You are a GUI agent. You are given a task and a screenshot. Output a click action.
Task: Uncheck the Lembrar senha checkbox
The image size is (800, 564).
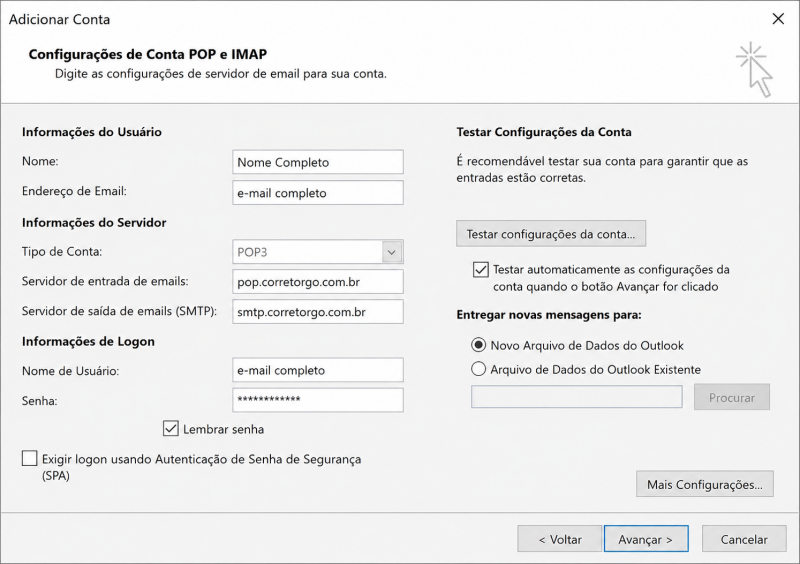(171, 429)
